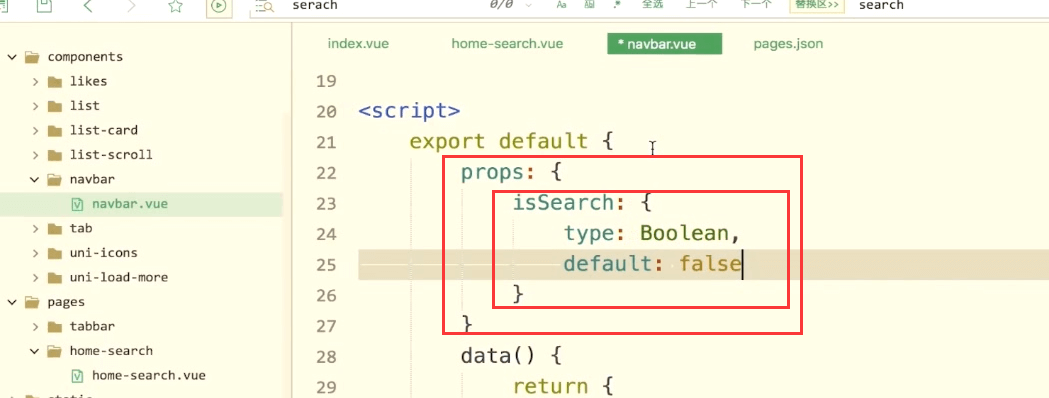This screenshot has width=1049, height=398.
Task: Click the pages folder icon
Action: [31, 302]
